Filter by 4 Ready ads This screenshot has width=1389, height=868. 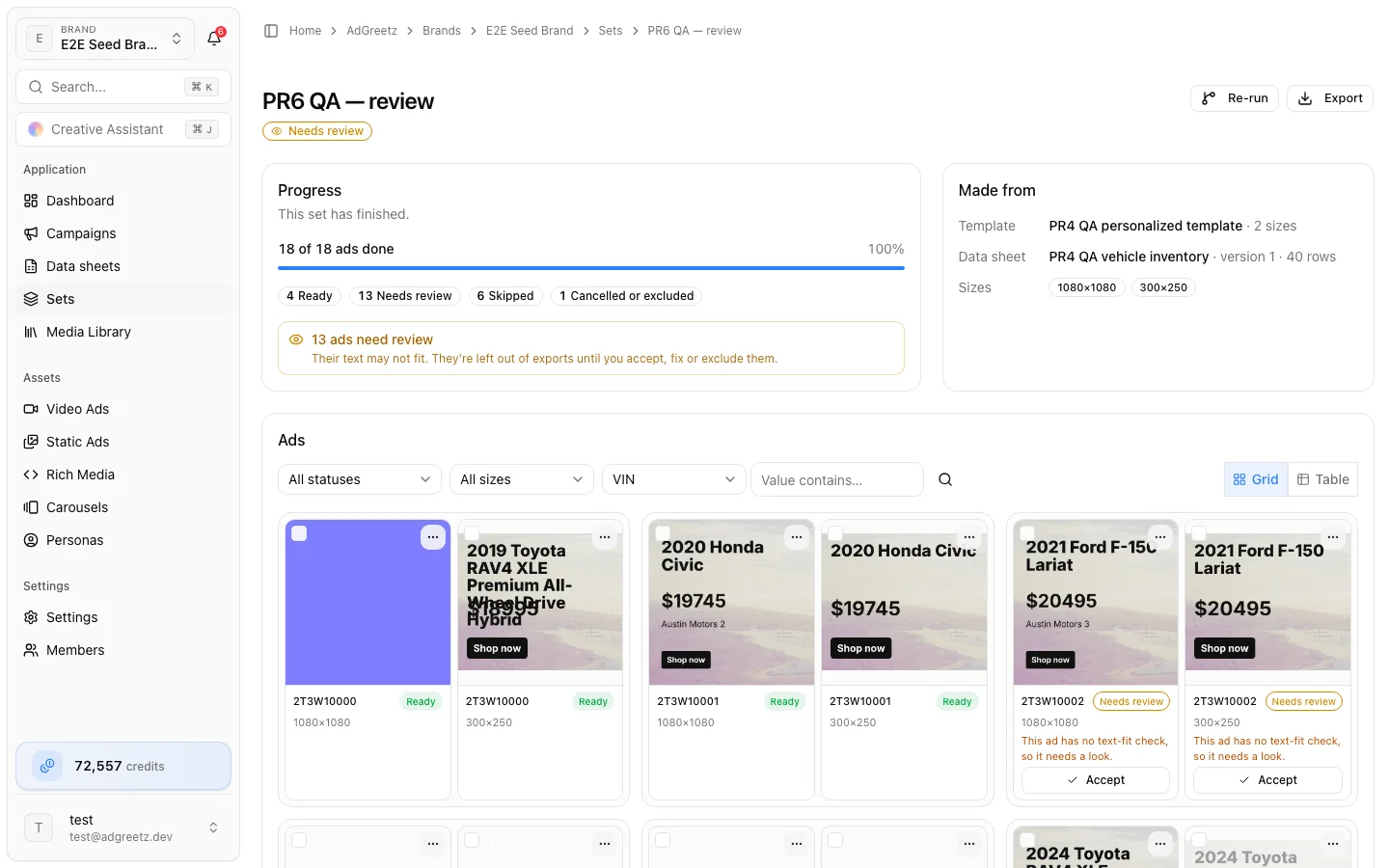[310, 296]
